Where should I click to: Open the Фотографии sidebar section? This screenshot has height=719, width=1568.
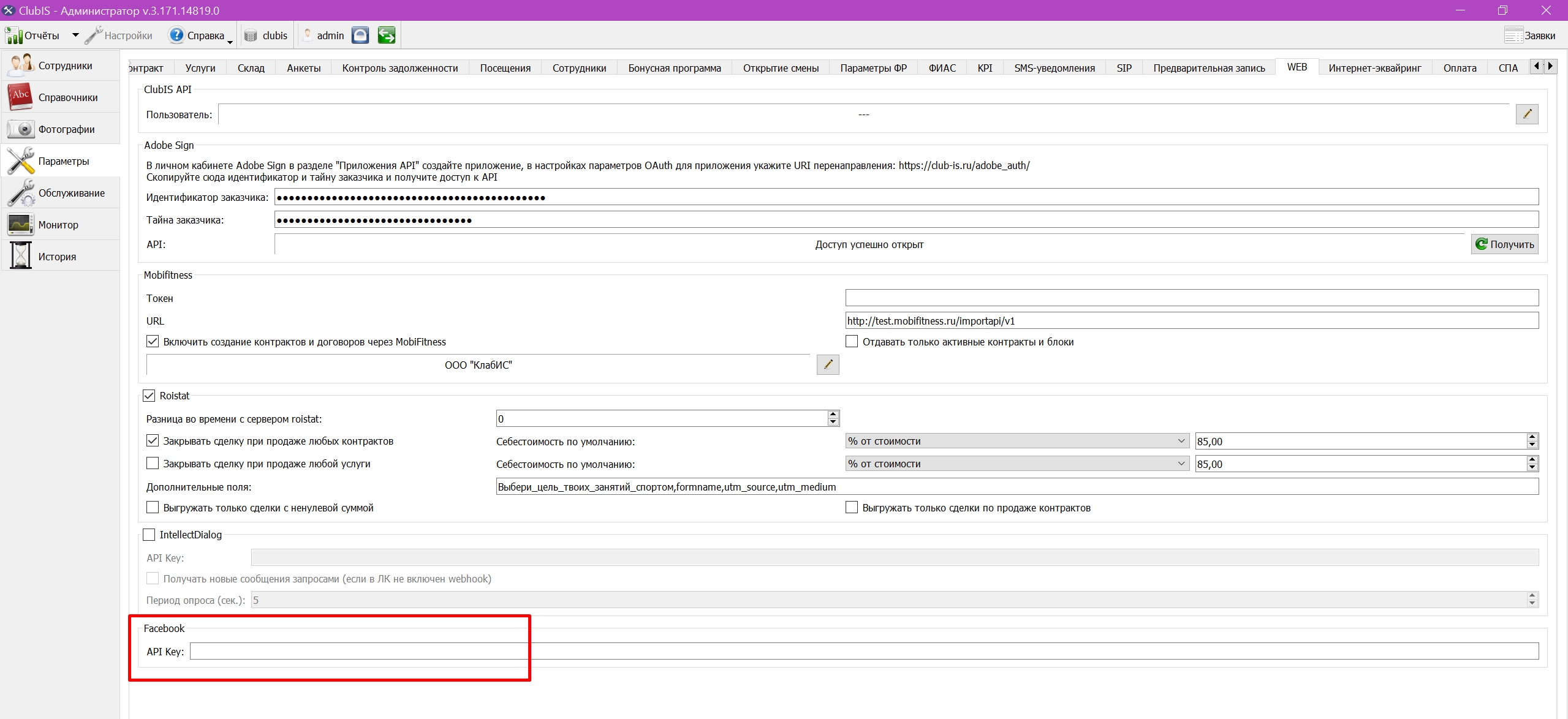[x=60, y=129]
